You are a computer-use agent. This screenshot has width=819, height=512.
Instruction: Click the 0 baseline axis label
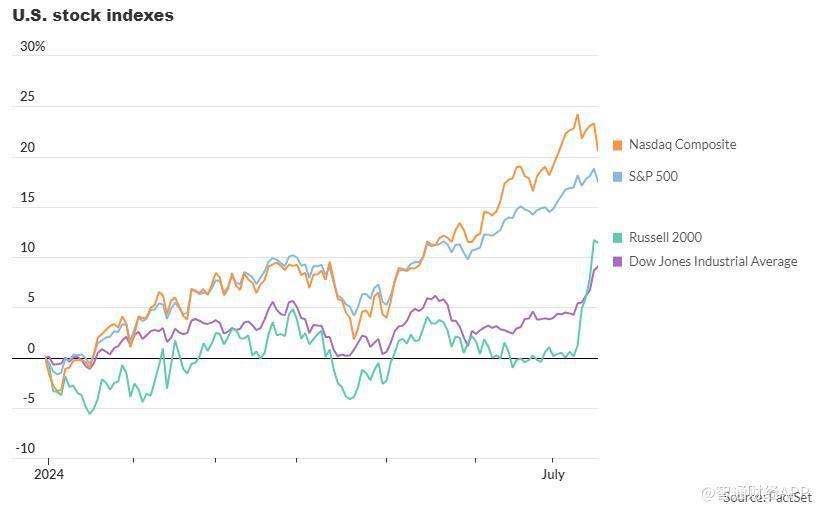31,348
